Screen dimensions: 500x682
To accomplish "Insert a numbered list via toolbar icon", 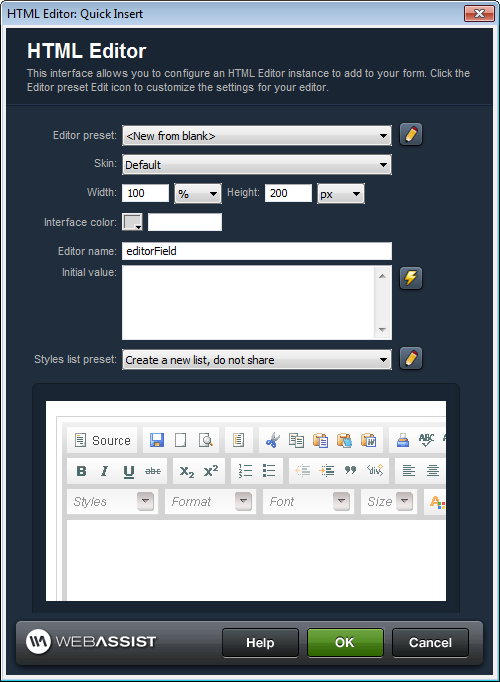I will pos(245,471).
